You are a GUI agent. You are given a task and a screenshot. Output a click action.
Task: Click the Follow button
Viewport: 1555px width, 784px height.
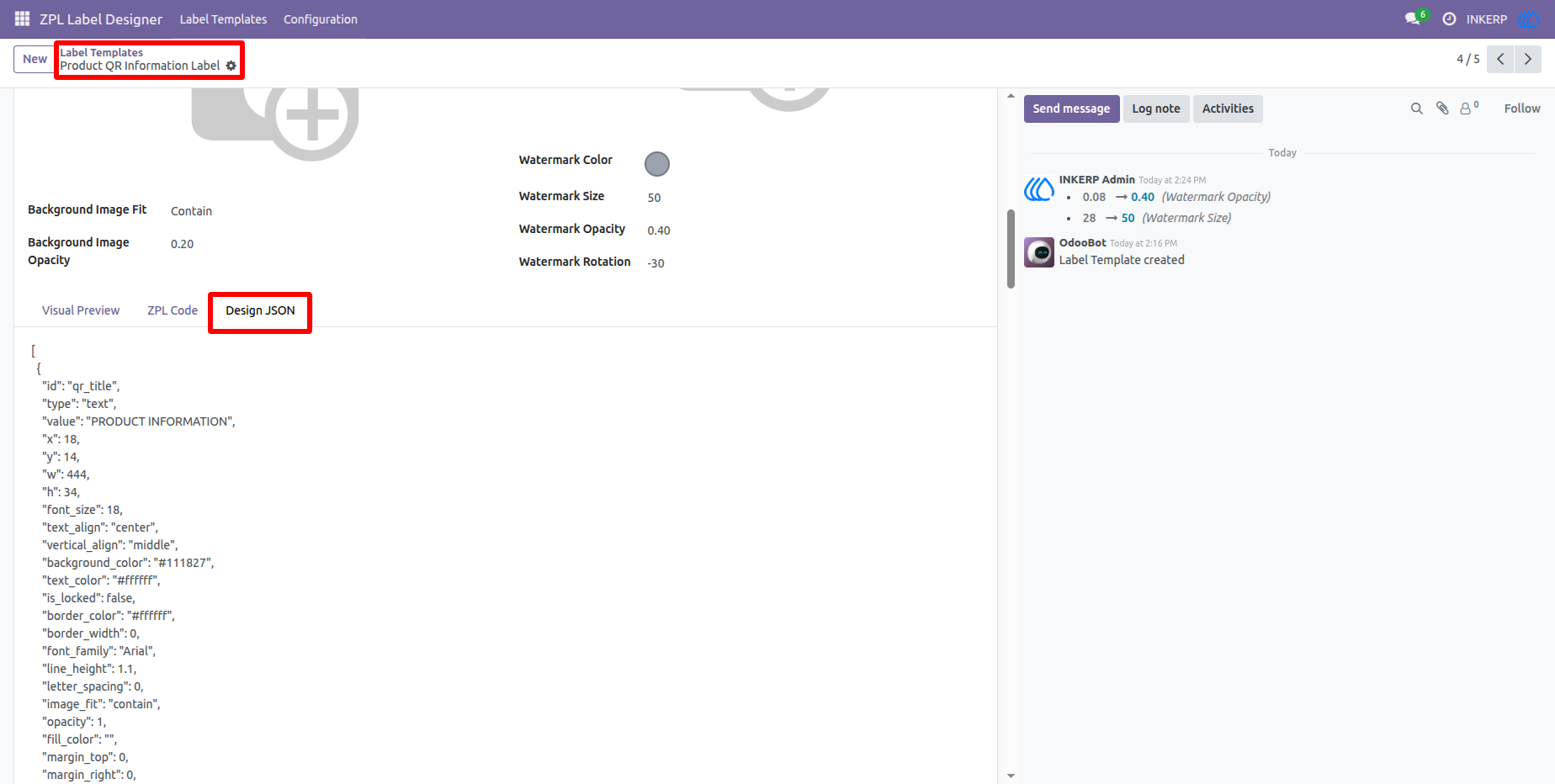coord(1522,109)
